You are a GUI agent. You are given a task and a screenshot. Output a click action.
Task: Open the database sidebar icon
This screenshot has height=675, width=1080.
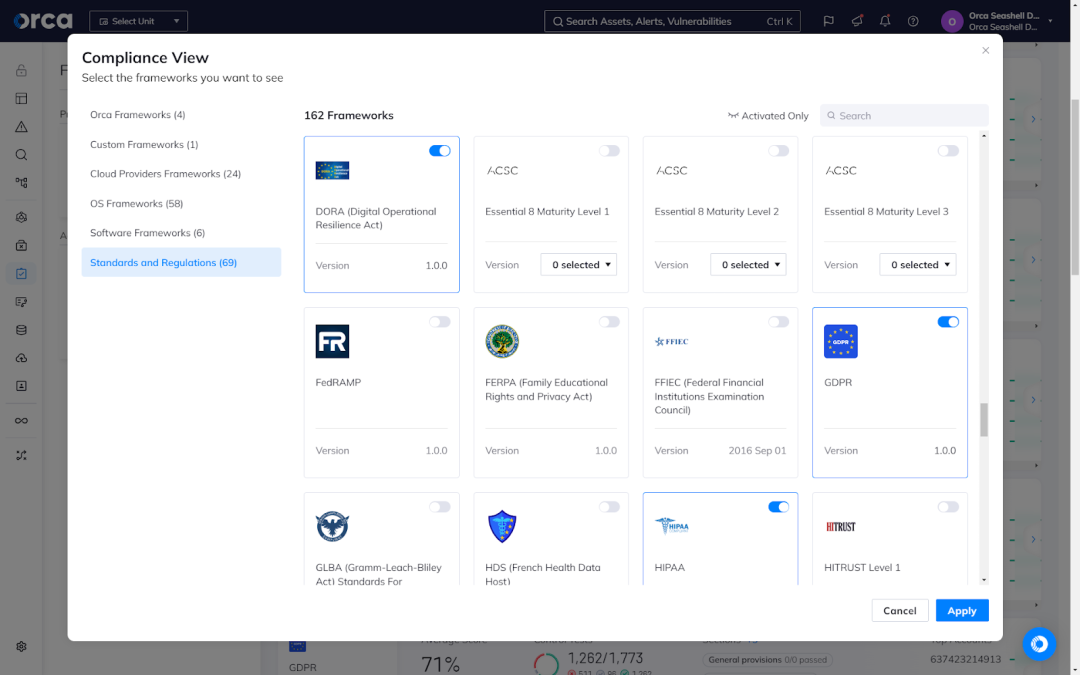21,330
